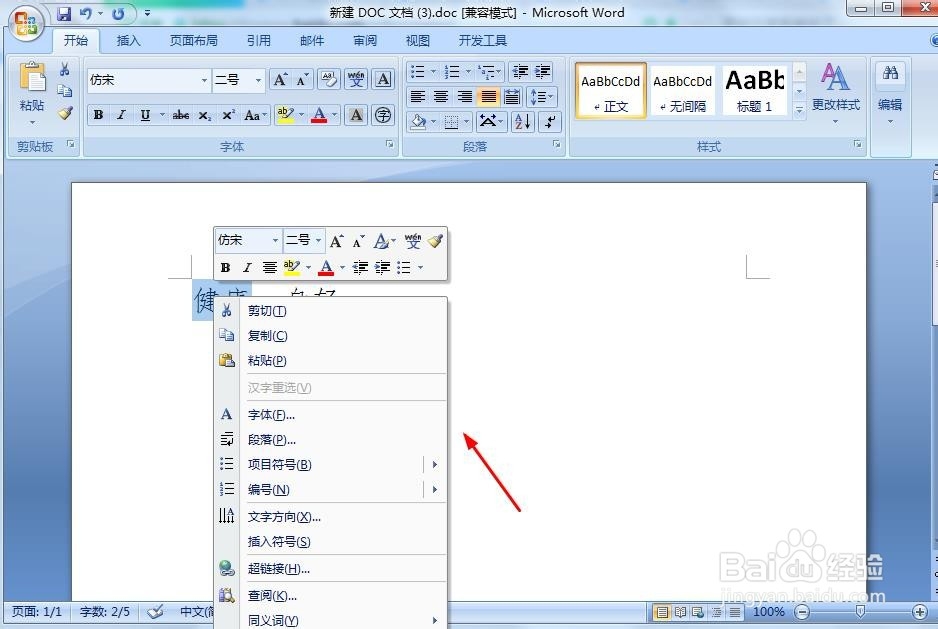The width and height of the screenshot is (938, 629).
Task: Toggle italic on the mini toolbar
Action: (247, 267)
